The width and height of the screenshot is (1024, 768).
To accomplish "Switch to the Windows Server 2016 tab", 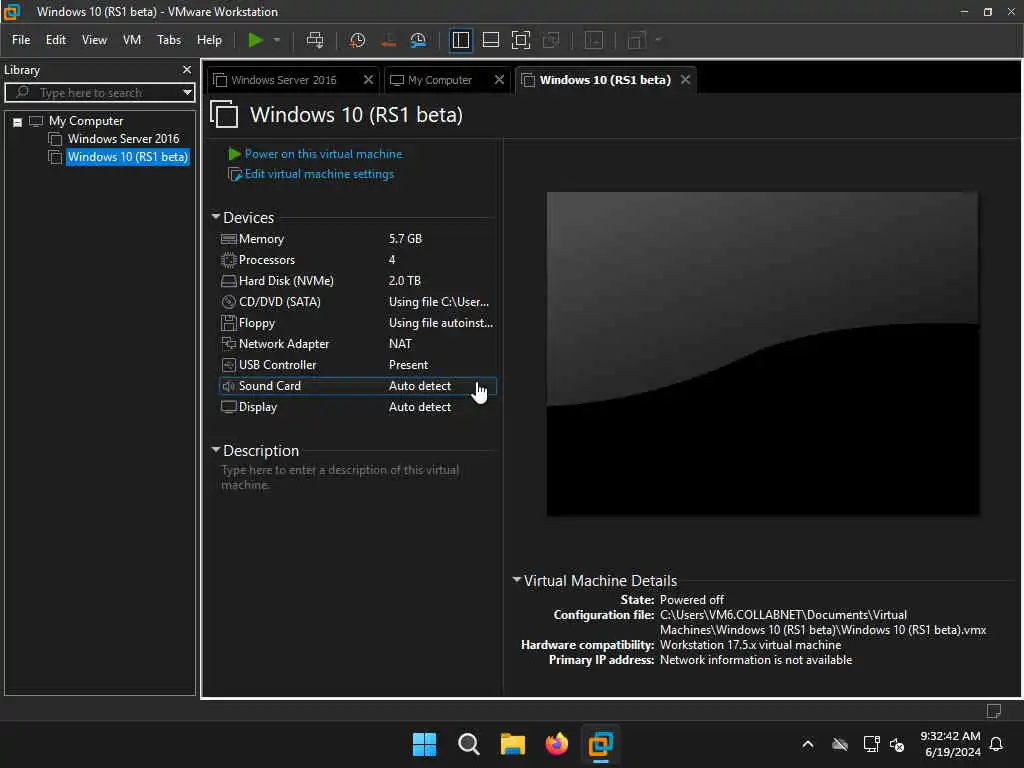I will click(x=283, y=80).
